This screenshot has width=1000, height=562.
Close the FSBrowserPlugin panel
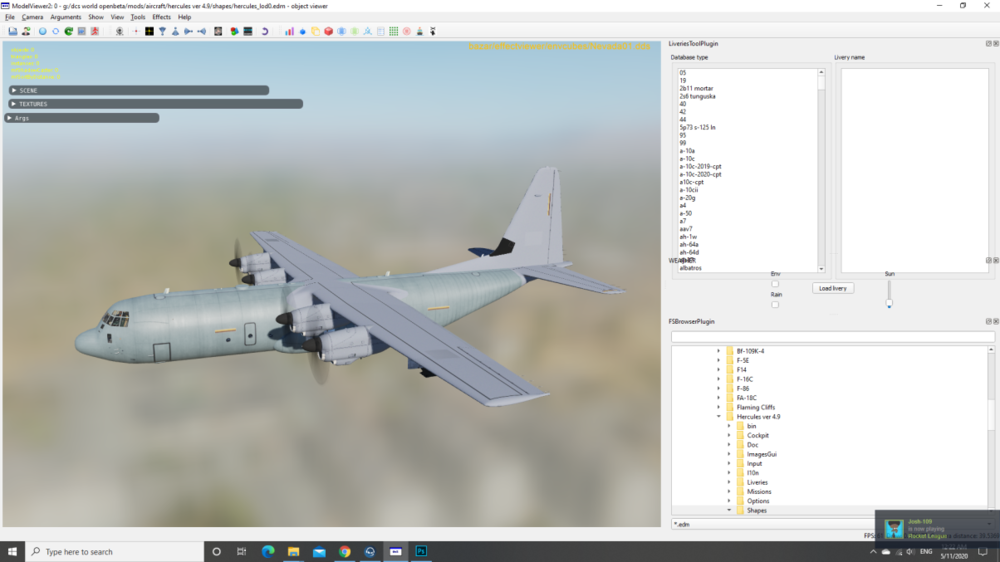(996, 322)
